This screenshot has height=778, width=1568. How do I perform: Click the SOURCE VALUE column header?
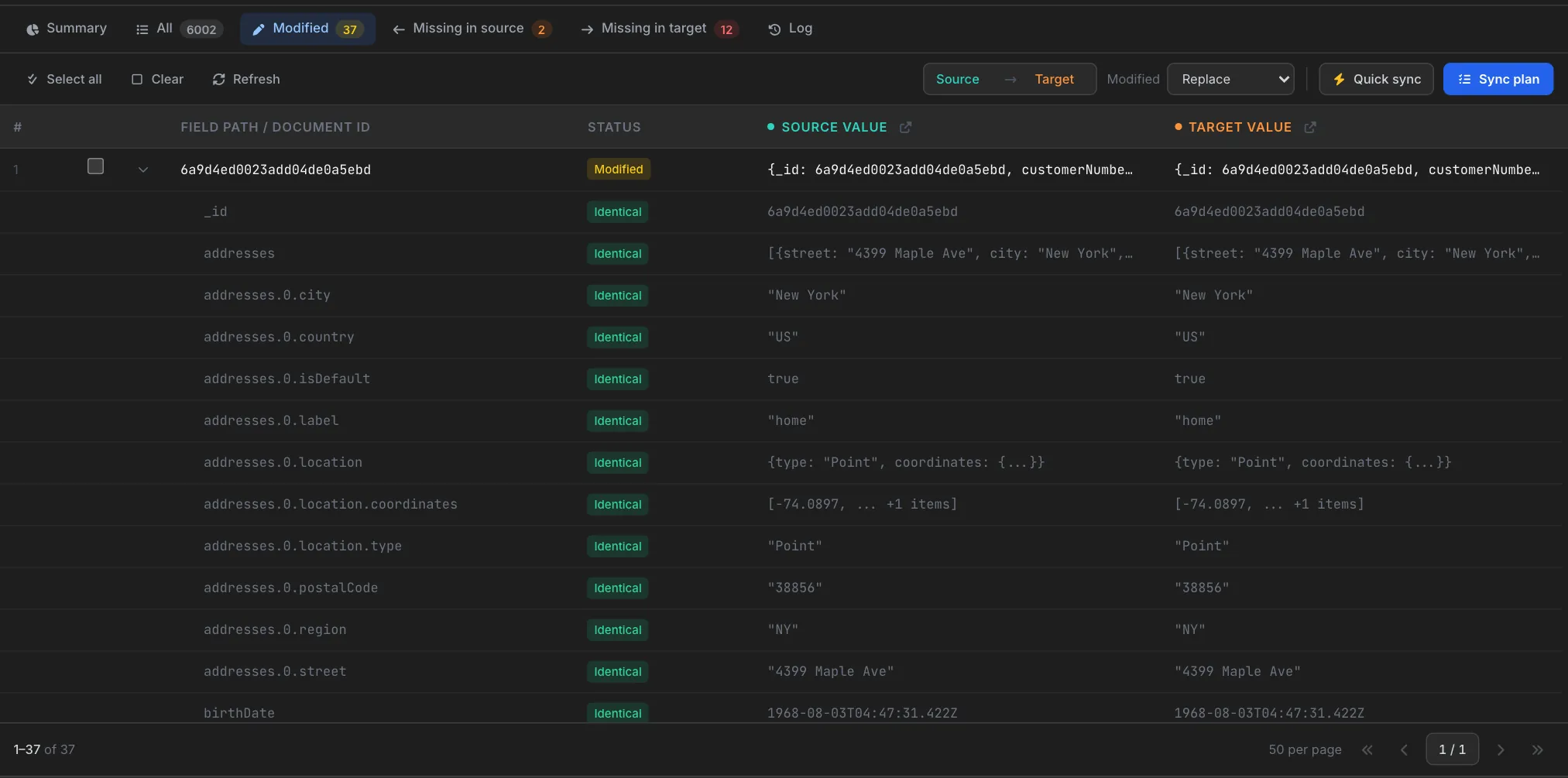(x=834, y=127)
